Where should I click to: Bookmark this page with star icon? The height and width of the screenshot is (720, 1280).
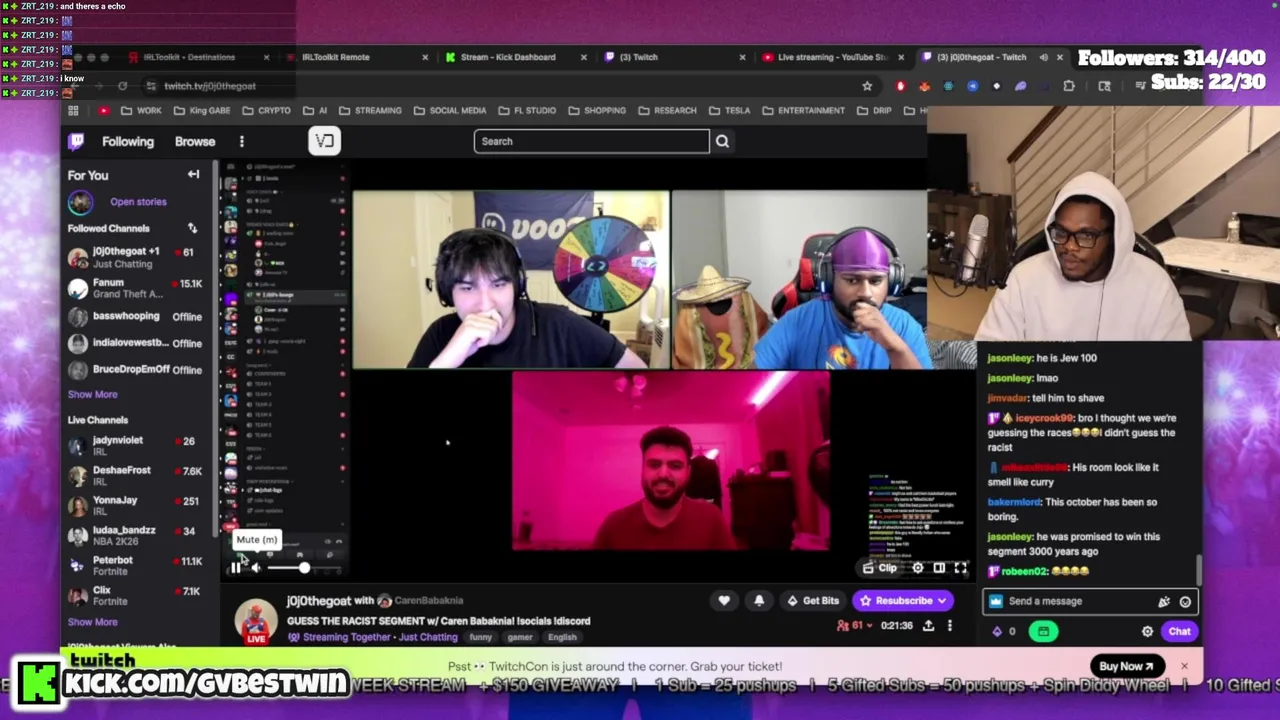pyautogui.click(x=867, y=86)
